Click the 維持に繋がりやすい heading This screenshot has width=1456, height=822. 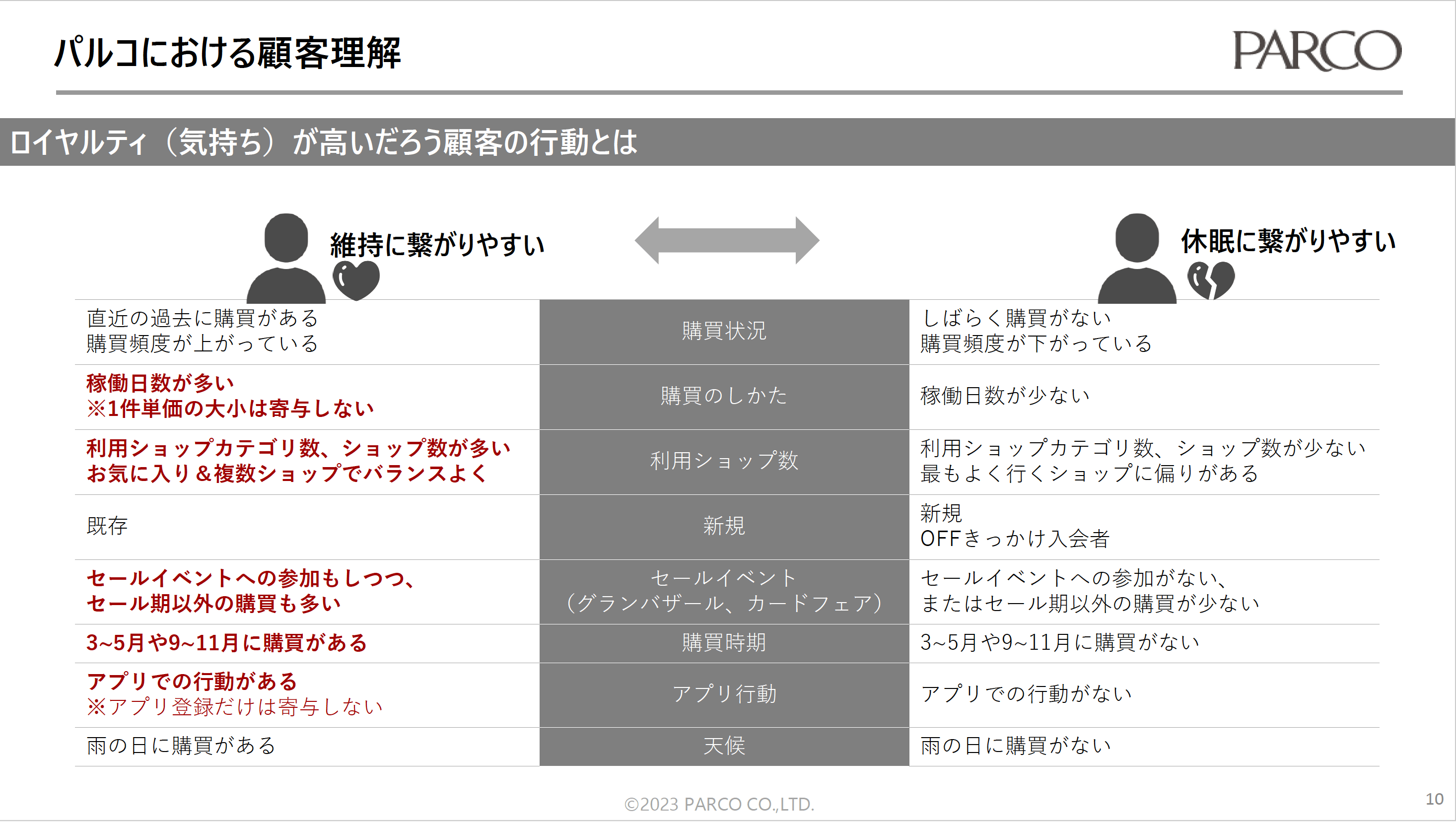coord(437,245)
